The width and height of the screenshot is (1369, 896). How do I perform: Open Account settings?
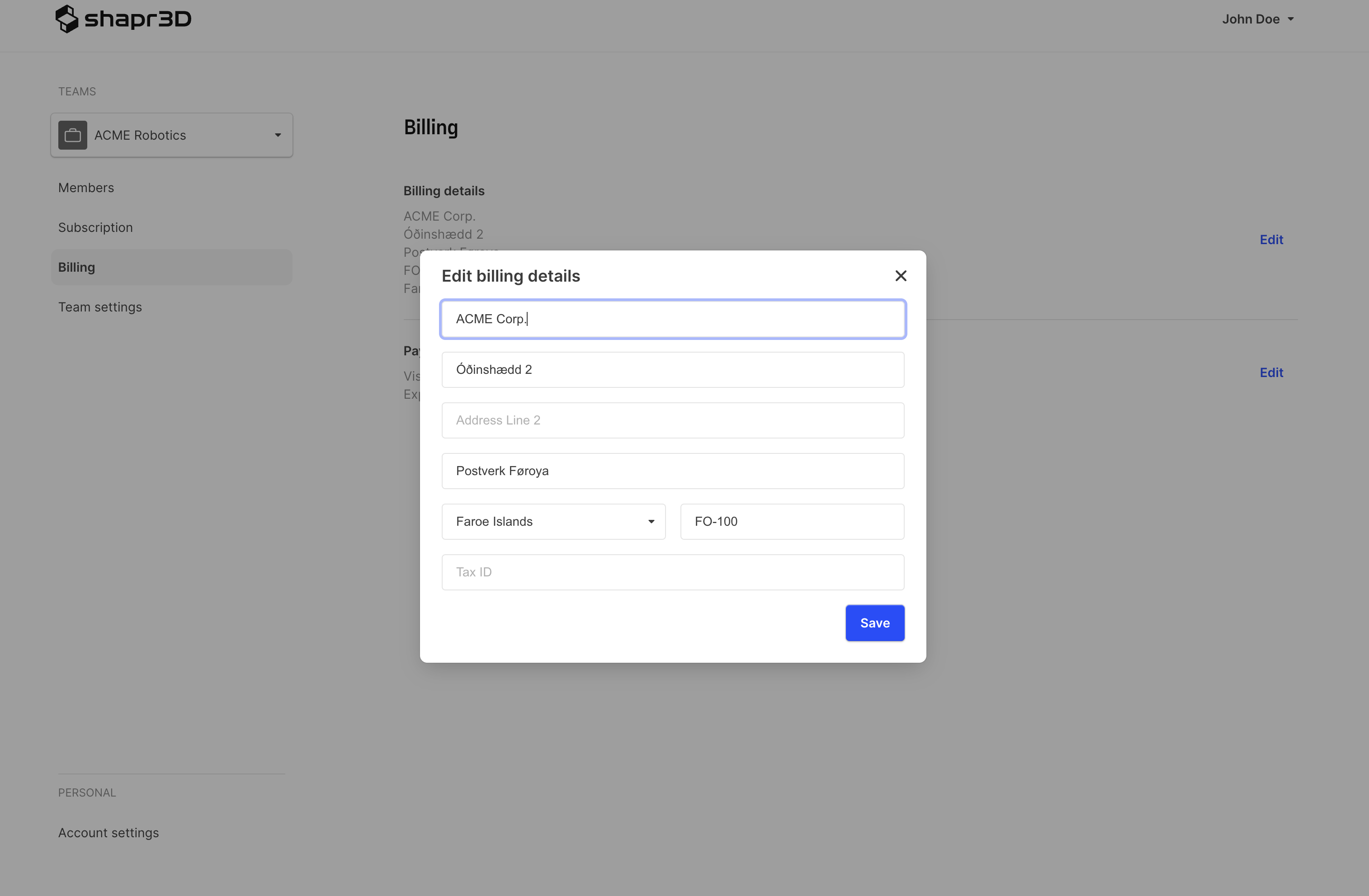click(108, 832)
